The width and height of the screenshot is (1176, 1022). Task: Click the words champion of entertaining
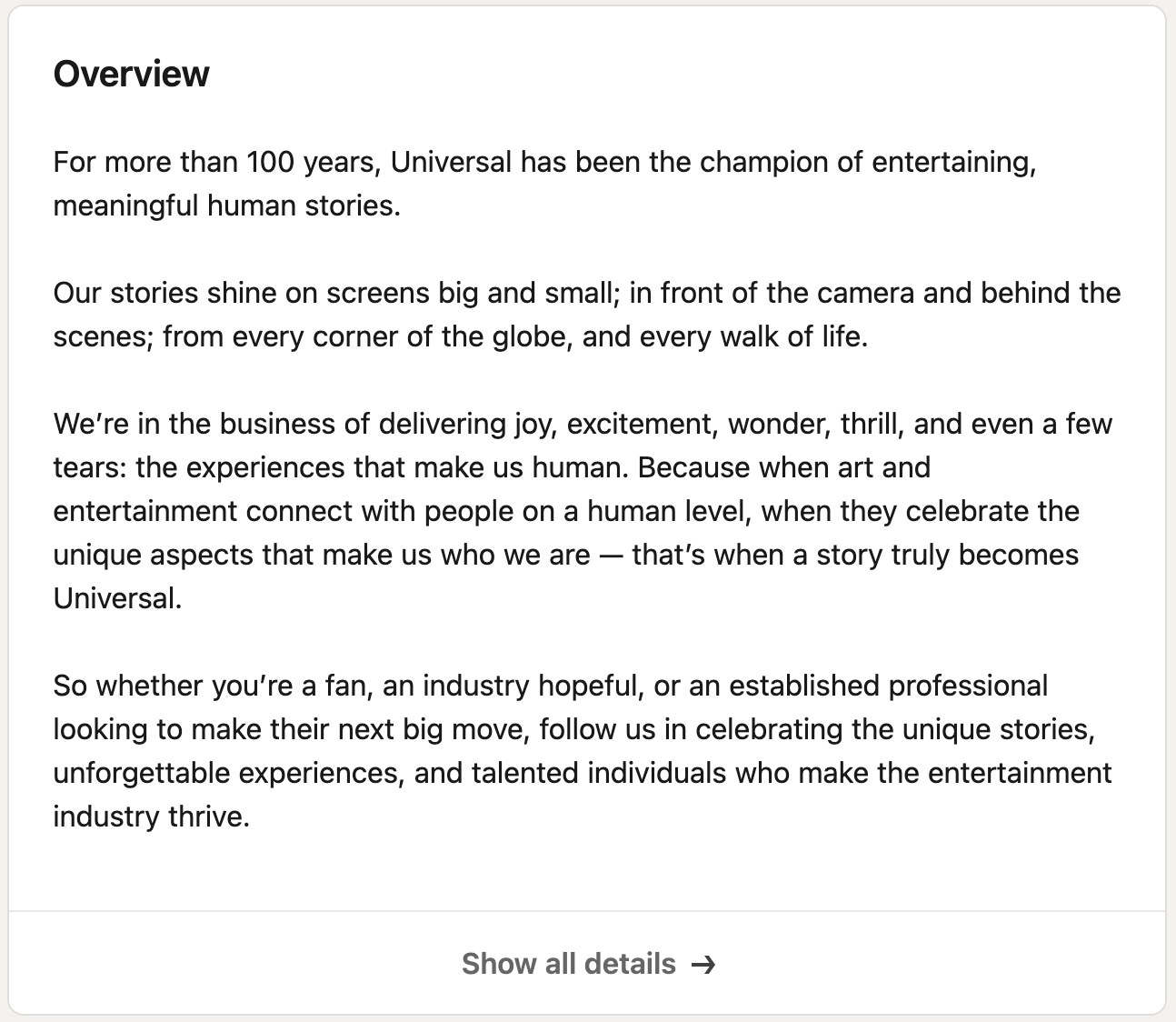coord(868,162)
